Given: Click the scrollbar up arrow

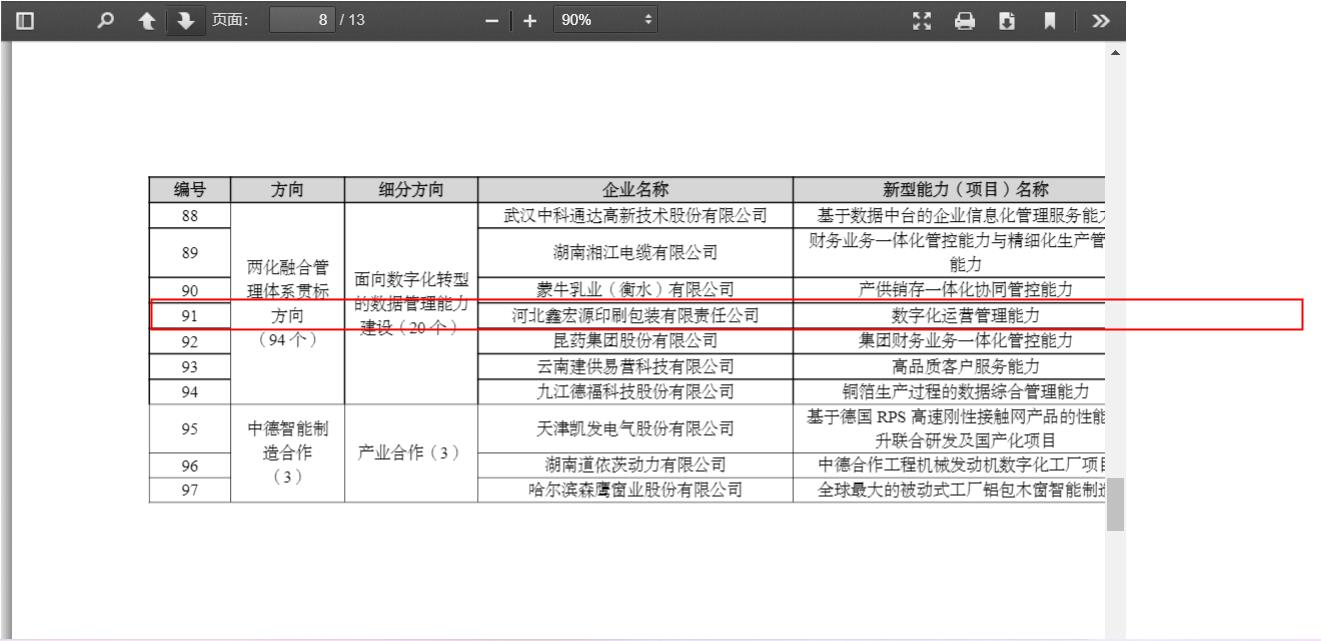Looking at the screenshot, I should click(1115, 51).
